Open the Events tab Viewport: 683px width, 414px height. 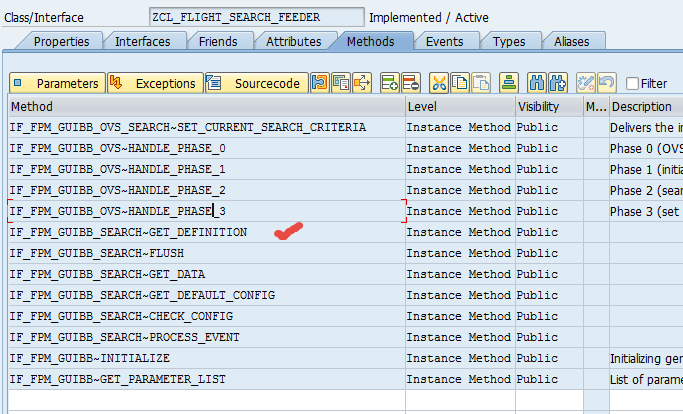444,41
